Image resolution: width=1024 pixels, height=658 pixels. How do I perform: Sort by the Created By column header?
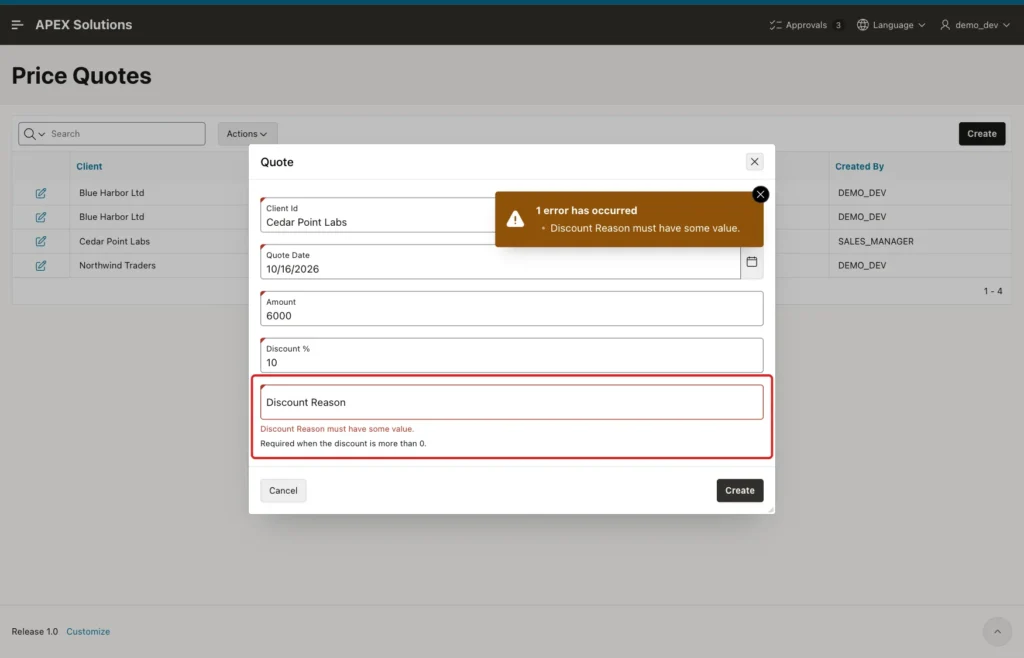click(859, 166)
